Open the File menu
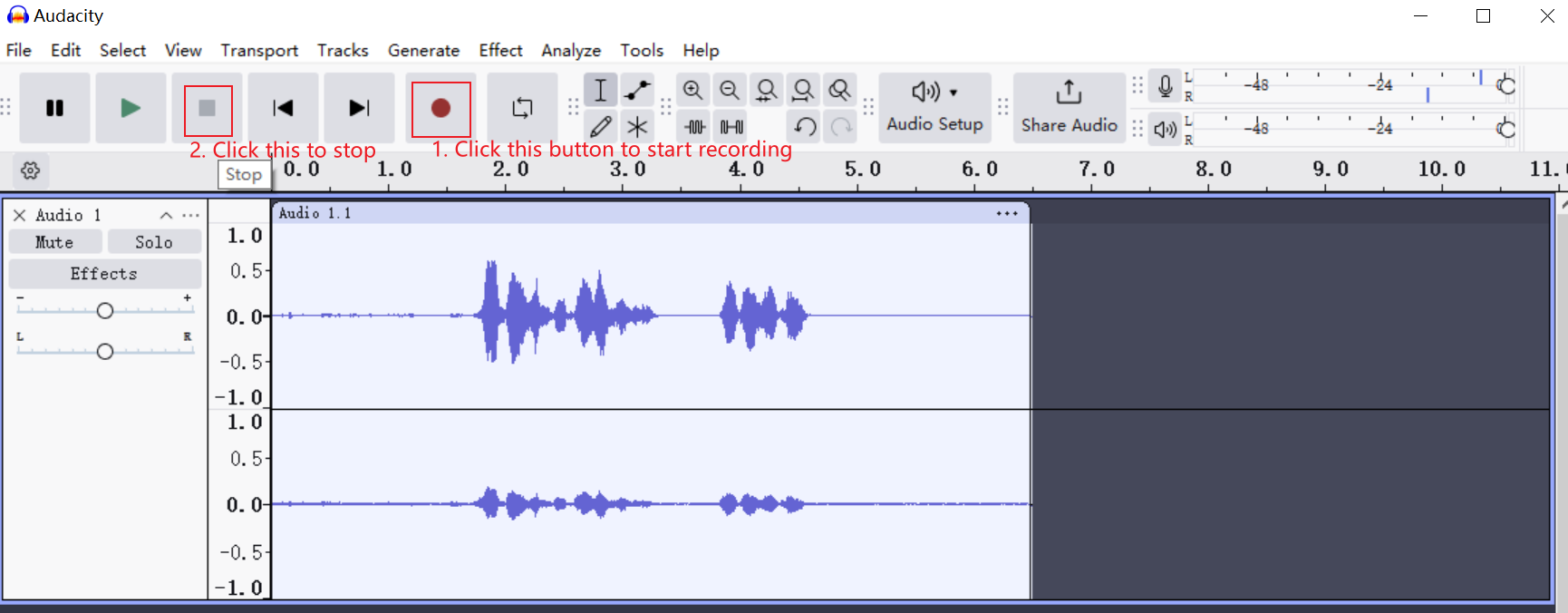Image resolution: width=1568 pixels, height=613 pixels. (x=19, y=50)
